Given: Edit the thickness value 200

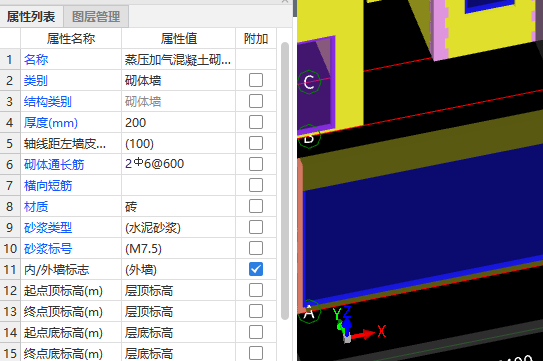Looking at the screenshot, I should click(x=178, y=123).
